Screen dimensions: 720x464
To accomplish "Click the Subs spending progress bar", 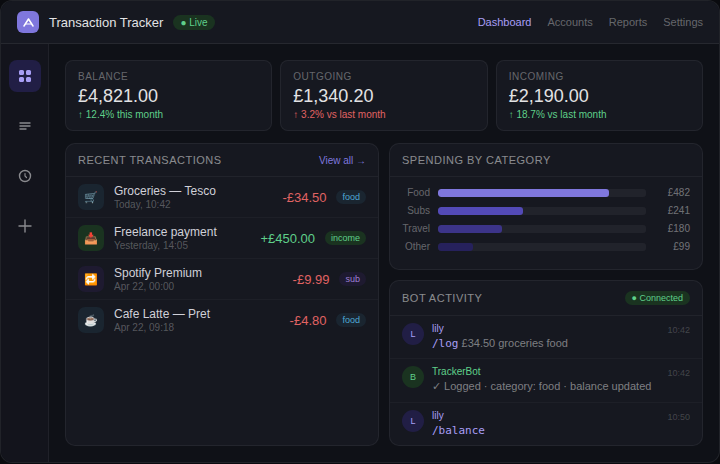I will (542, 211).
